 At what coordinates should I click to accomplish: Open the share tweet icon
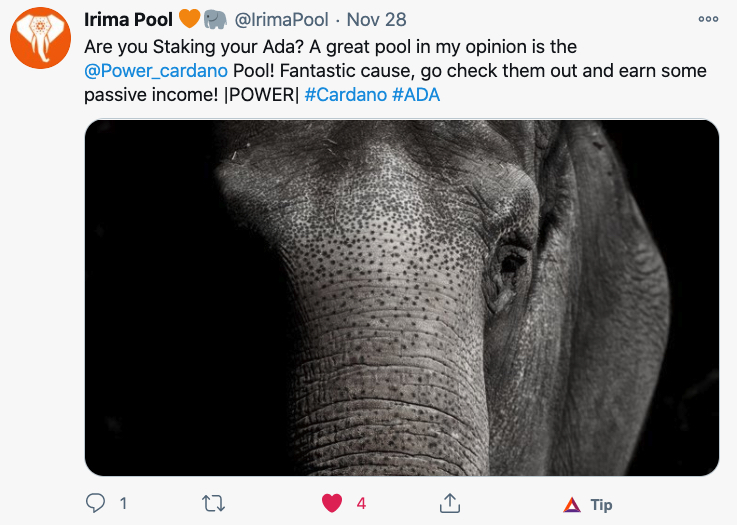coord(450,503)
